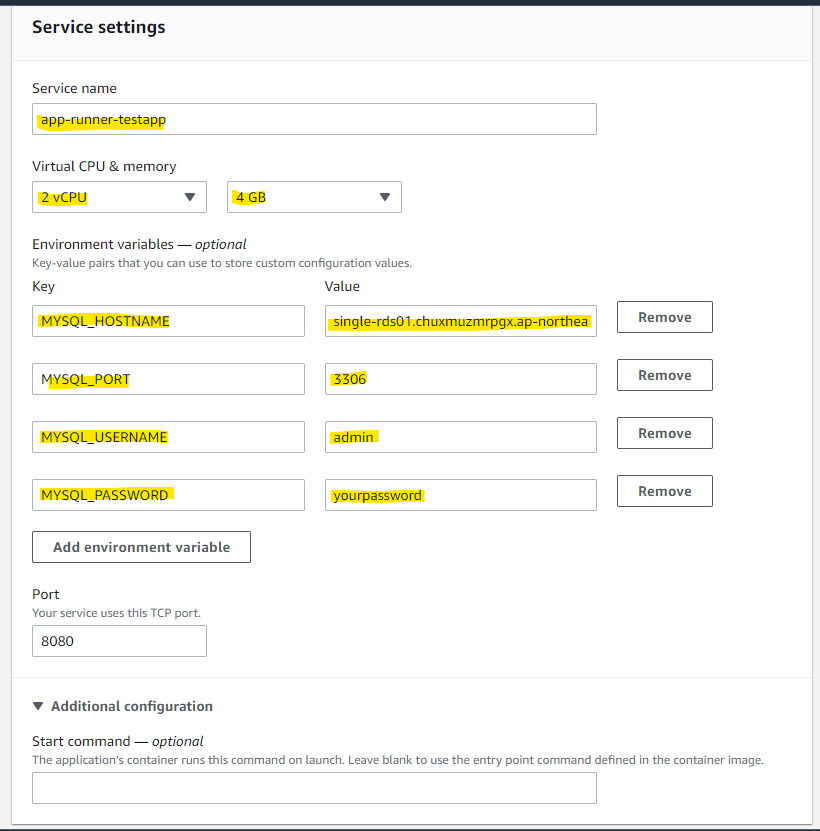Click the Port field containing 8080
Screen dimensions: 820x831
point(119,641)
